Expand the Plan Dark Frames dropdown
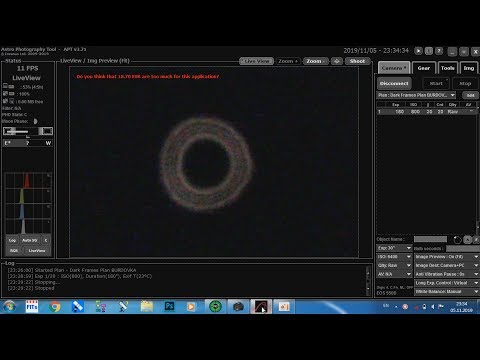The image size is (480, 360). [x=416, y=95]
